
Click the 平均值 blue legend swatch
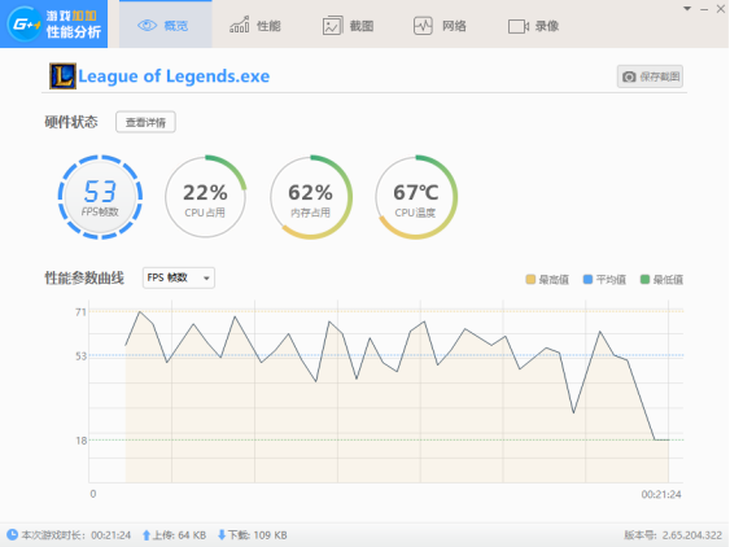[588, 280]
